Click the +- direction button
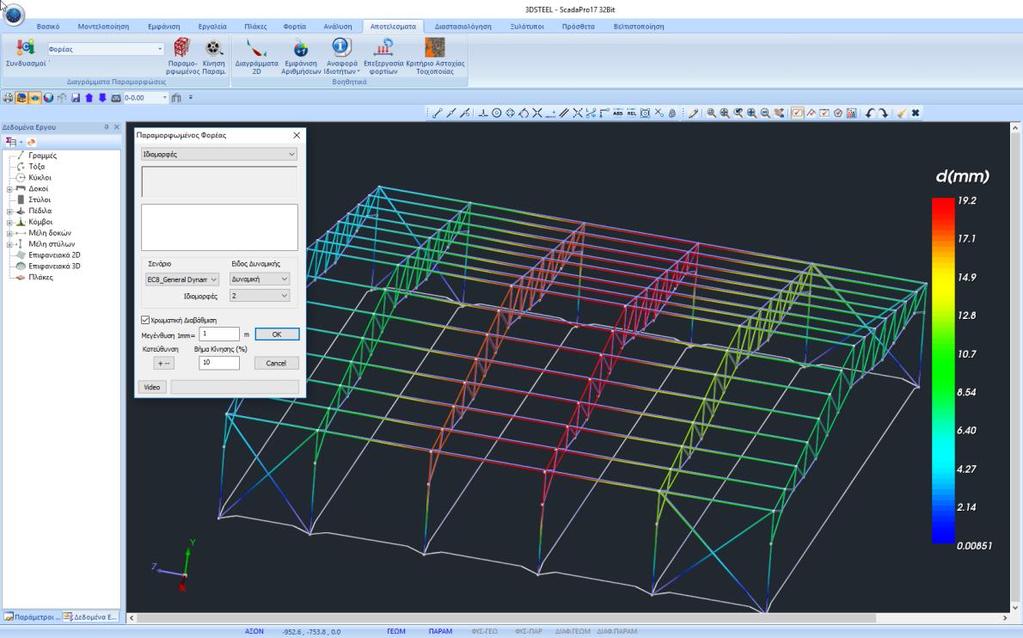Screen dimensions: 1023x638 [164, 363]
